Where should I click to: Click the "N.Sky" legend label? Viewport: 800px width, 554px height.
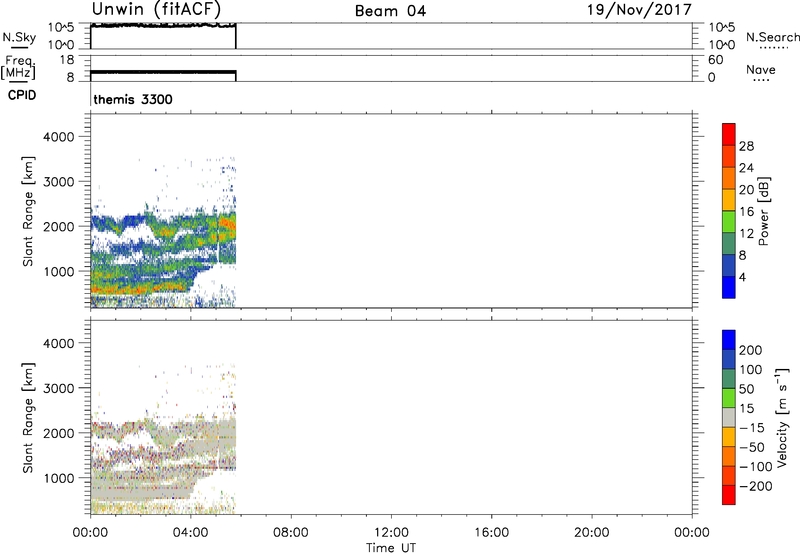19,37
